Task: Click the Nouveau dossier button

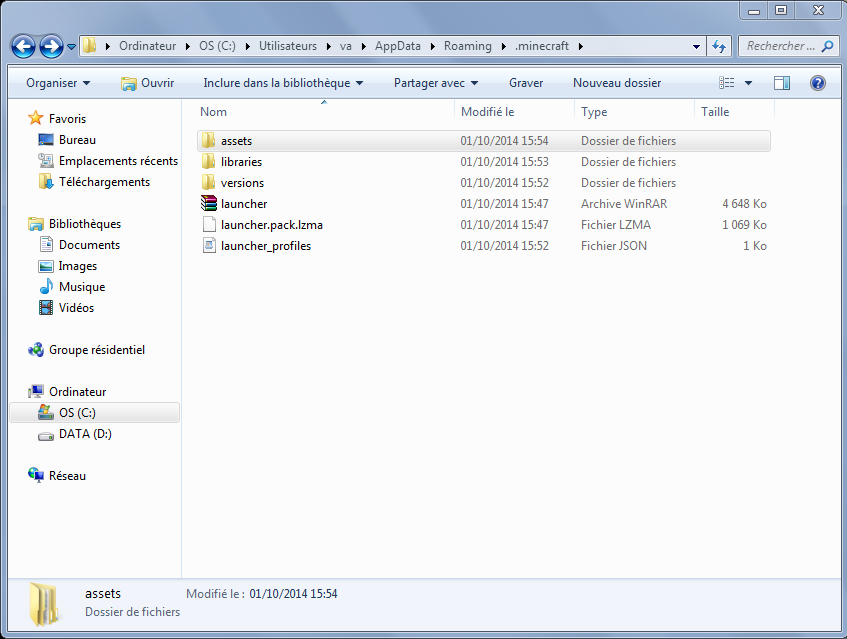Action: point(617,83)
